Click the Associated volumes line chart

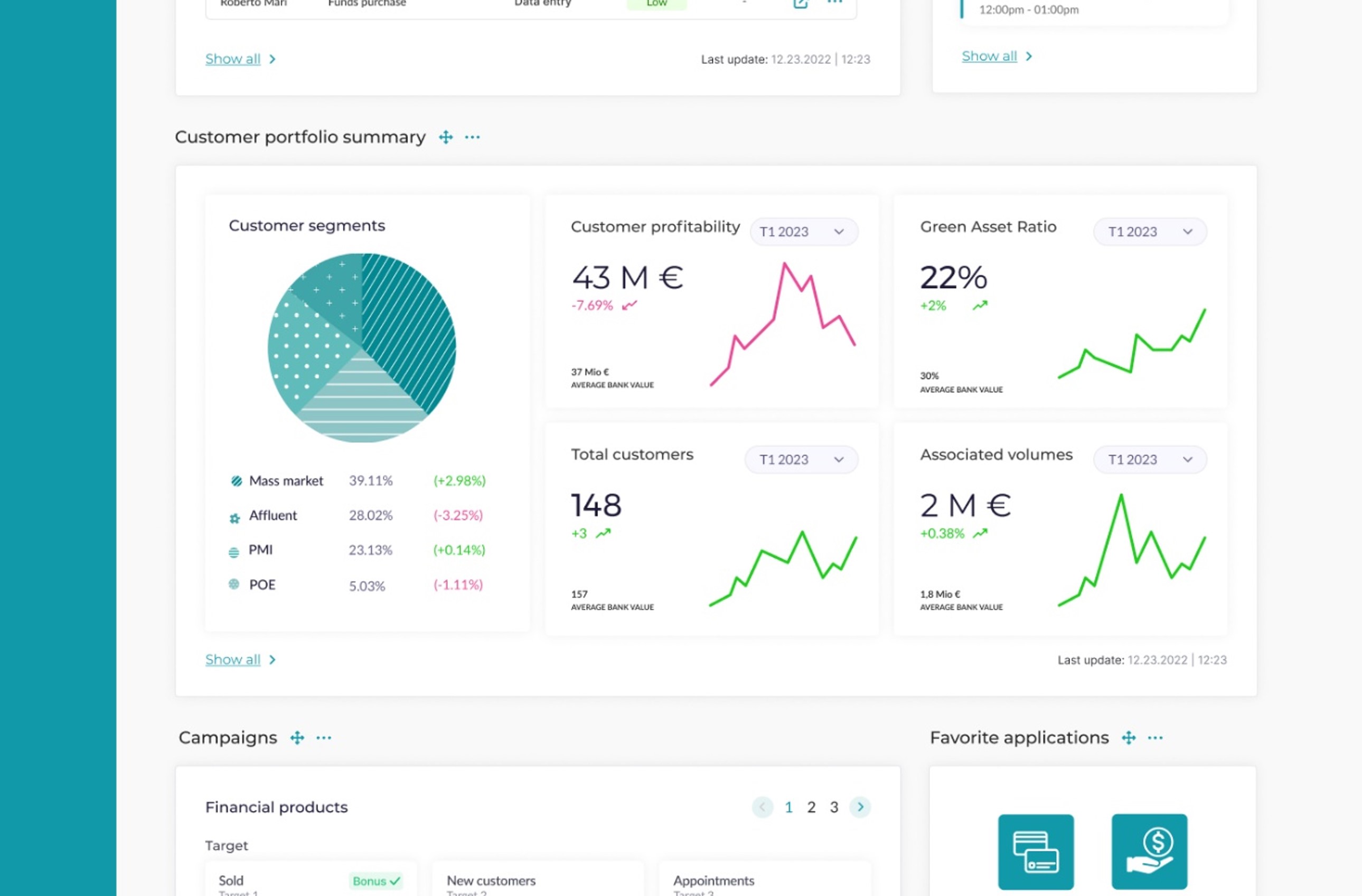click(1132, 550)
